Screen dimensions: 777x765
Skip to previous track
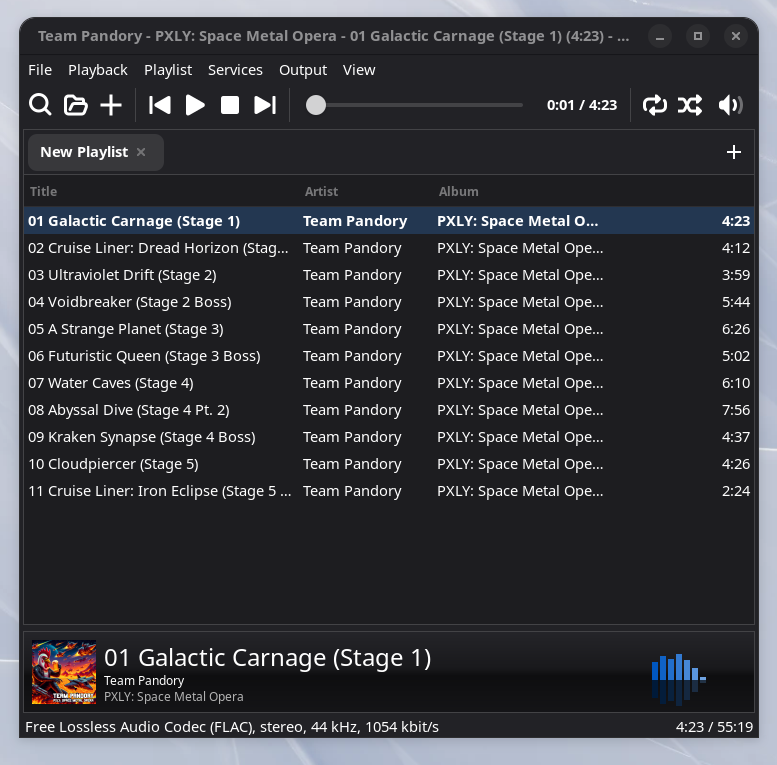(160, 105)
